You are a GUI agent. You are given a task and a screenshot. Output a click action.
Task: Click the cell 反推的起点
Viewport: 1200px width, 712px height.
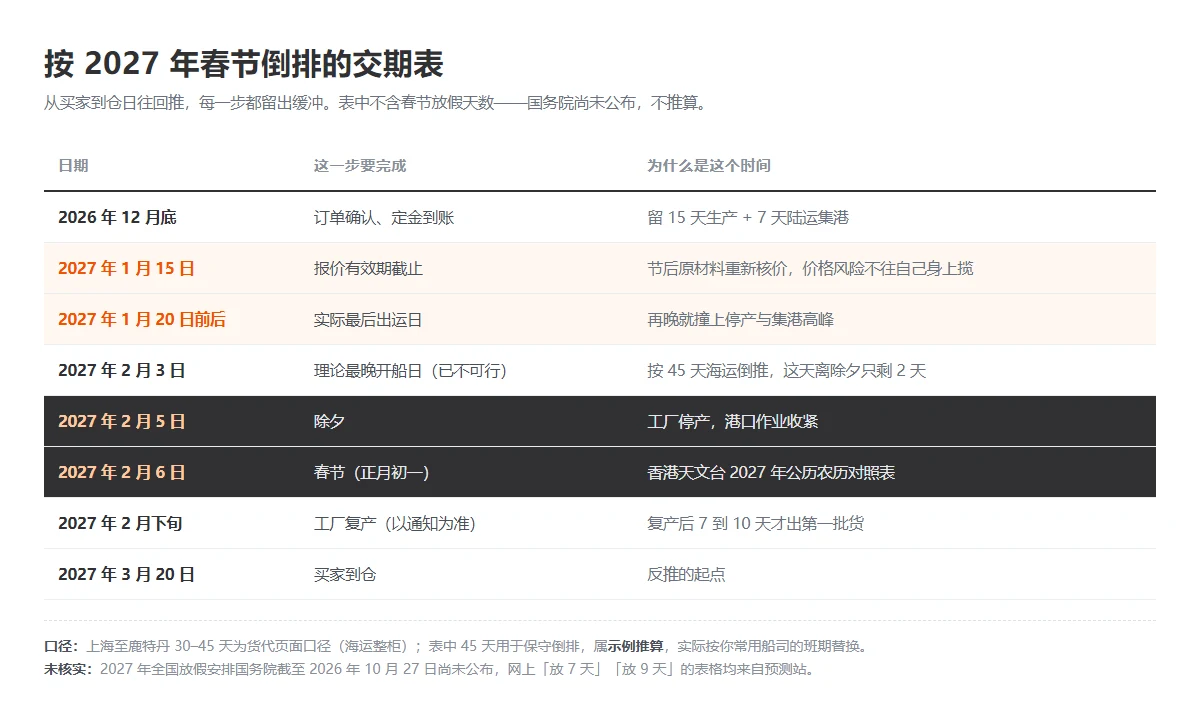tap(686, 574)
